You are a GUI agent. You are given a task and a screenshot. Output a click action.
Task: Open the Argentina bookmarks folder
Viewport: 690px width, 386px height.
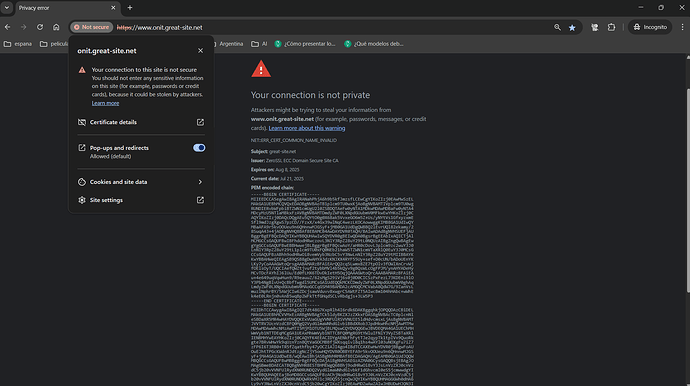pos(229,44)
